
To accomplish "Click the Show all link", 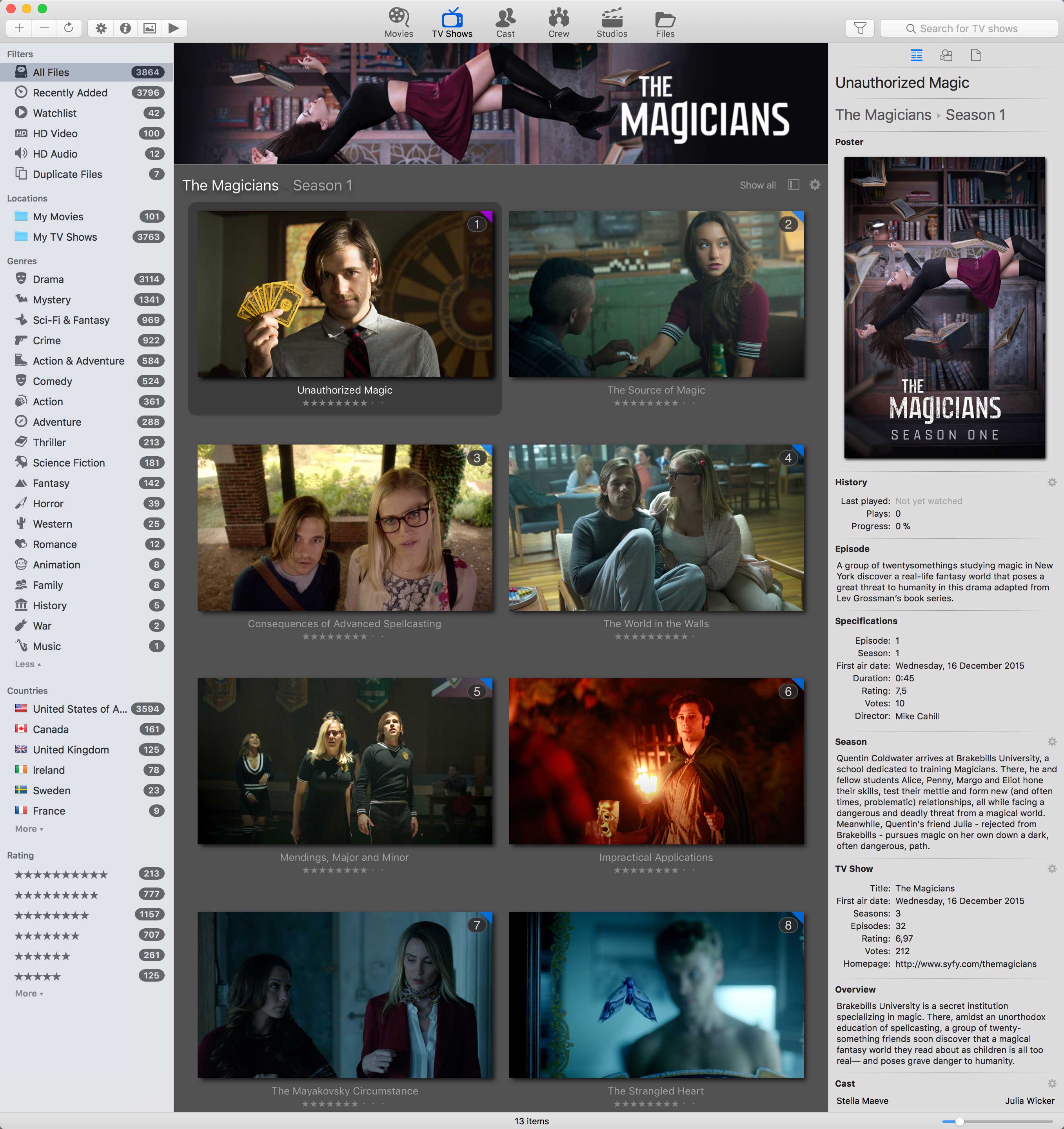I will 757,185.
